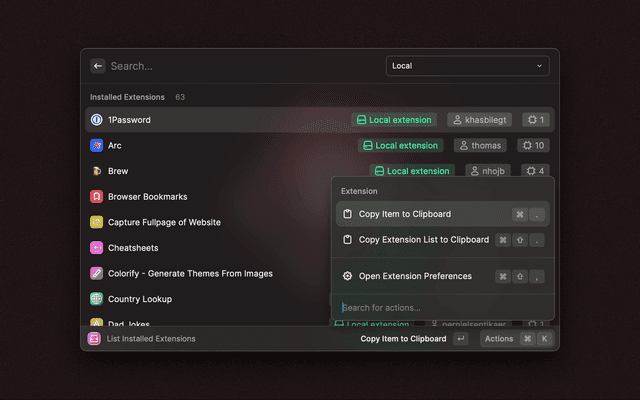
Task: Click the 1Password extension icon
Action: coord(96,120)
